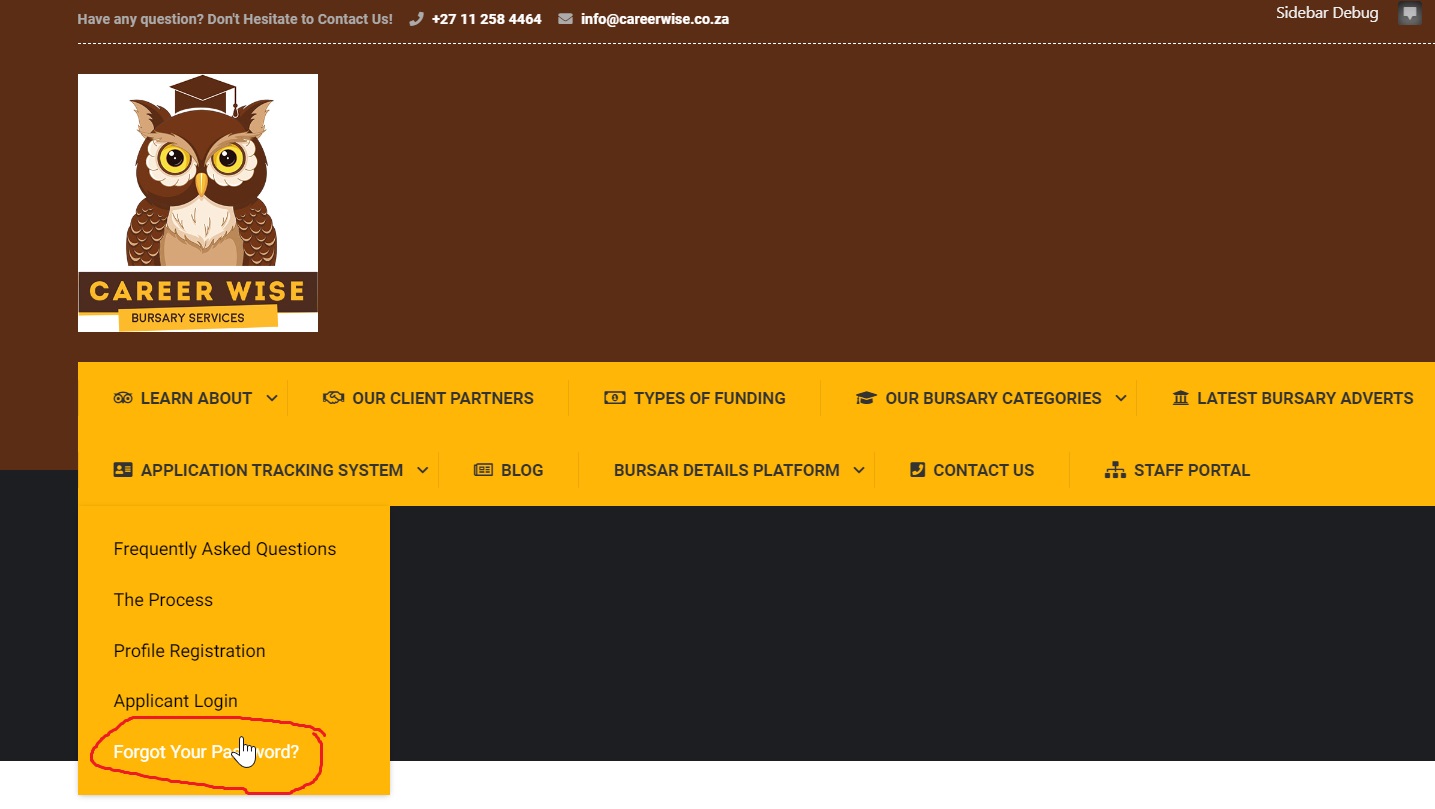Click the 'Have any question?' header text
Screen dimensions: 1435x809
coord(235,19)
